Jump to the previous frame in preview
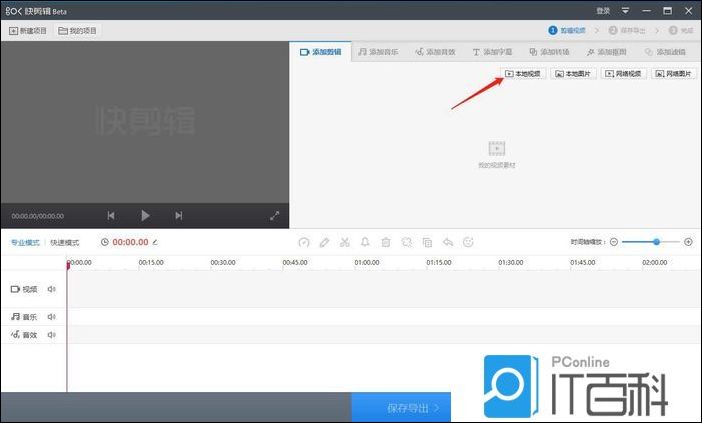 pyautogui.click(x=111, y=215)
